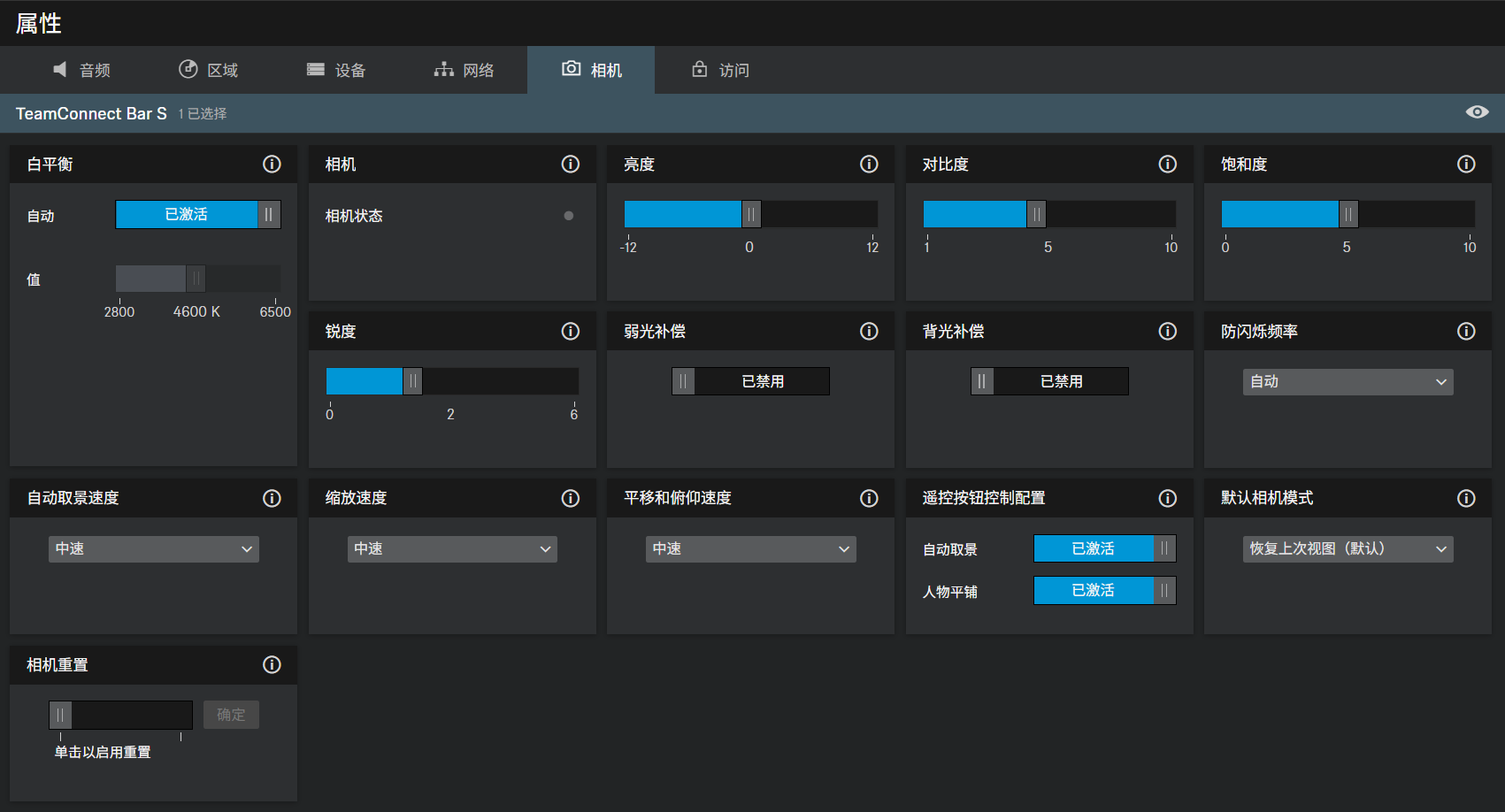Viewport: 1505px width, 812px height.
Task: Click the info icon for 白平衡 panel
Action: (272, 165)
